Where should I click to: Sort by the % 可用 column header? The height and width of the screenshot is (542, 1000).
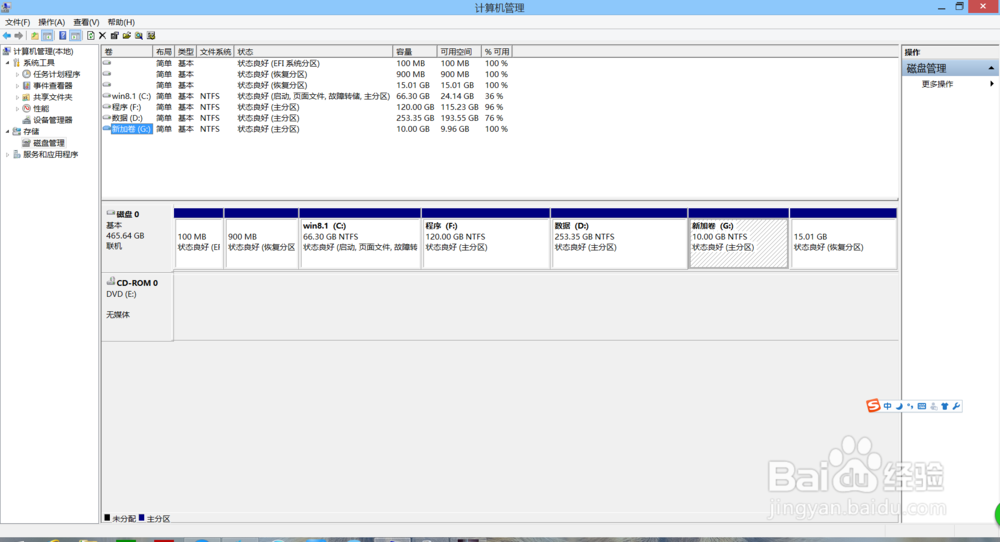[496, 52]
